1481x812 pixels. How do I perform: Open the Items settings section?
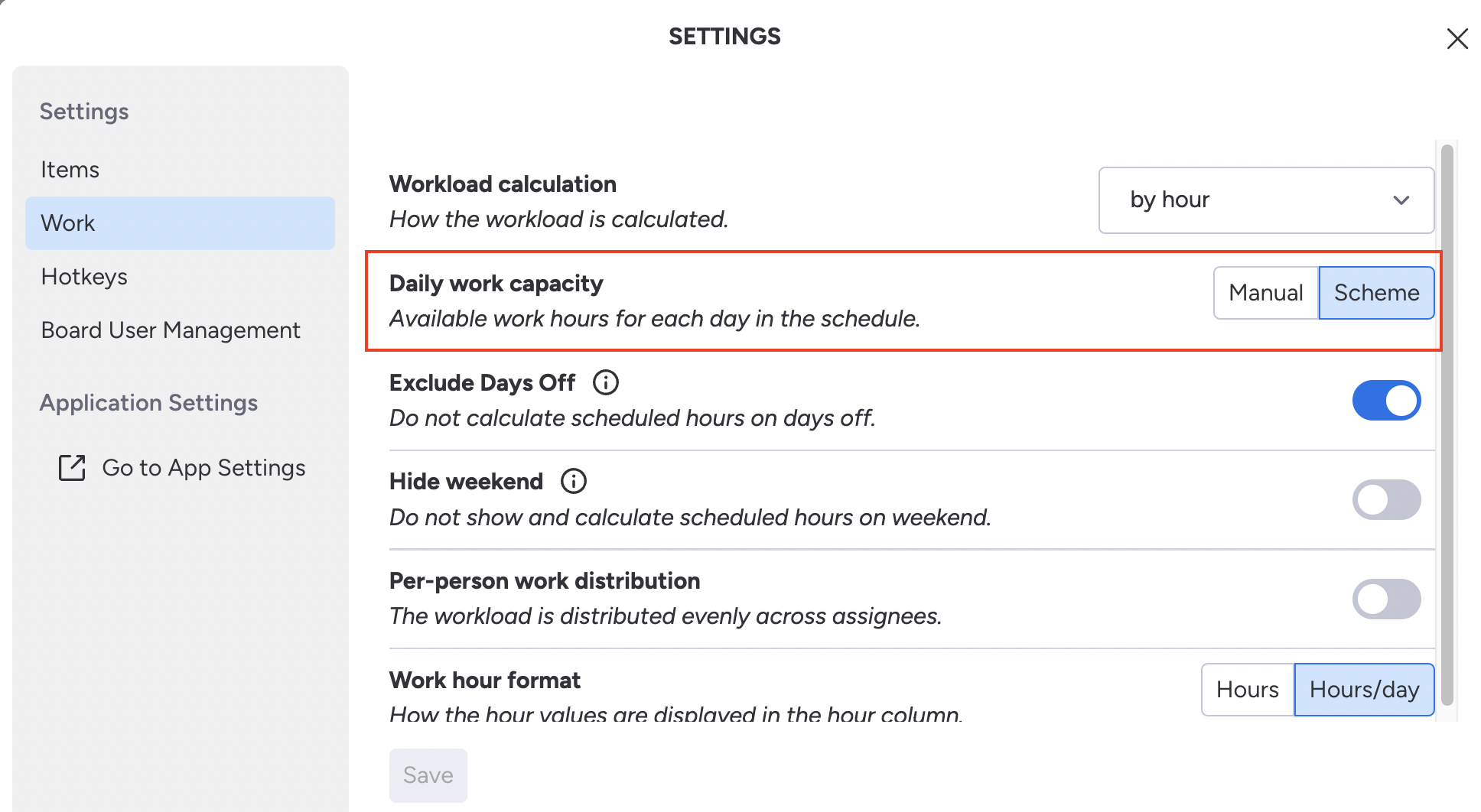coord(70,170)
